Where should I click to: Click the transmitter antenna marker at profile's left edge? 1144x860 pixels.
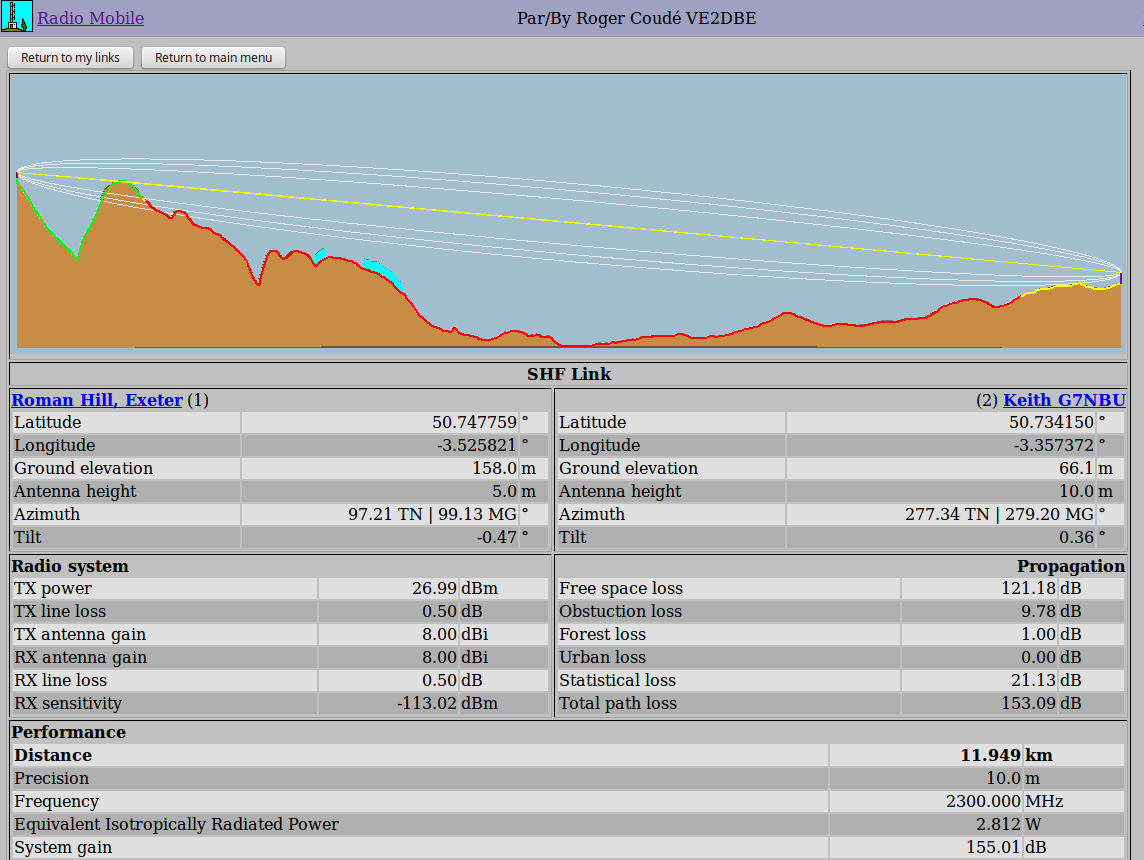[x=17, y=175]
